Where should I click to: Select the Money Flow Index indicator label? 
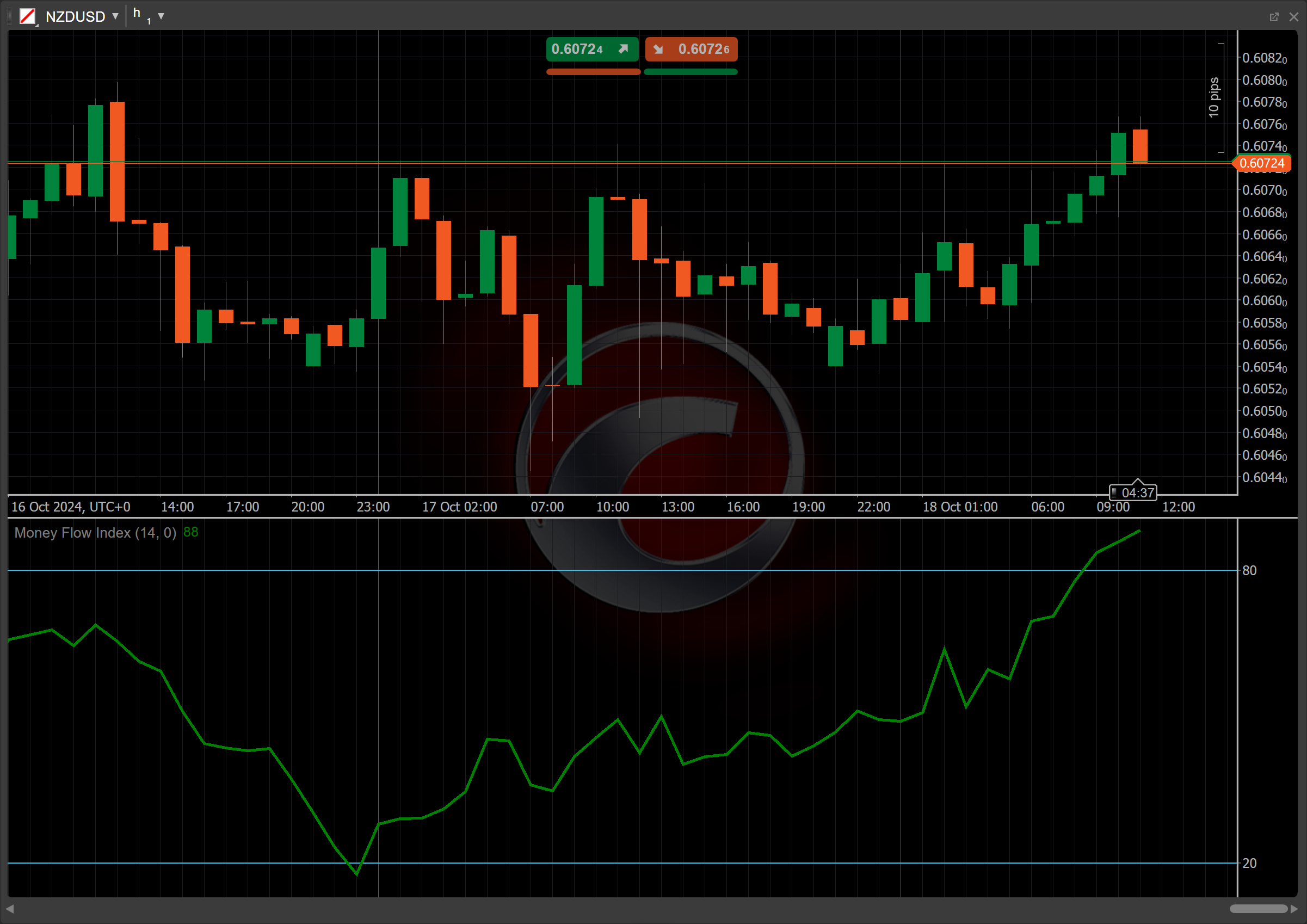click(96, 533)
